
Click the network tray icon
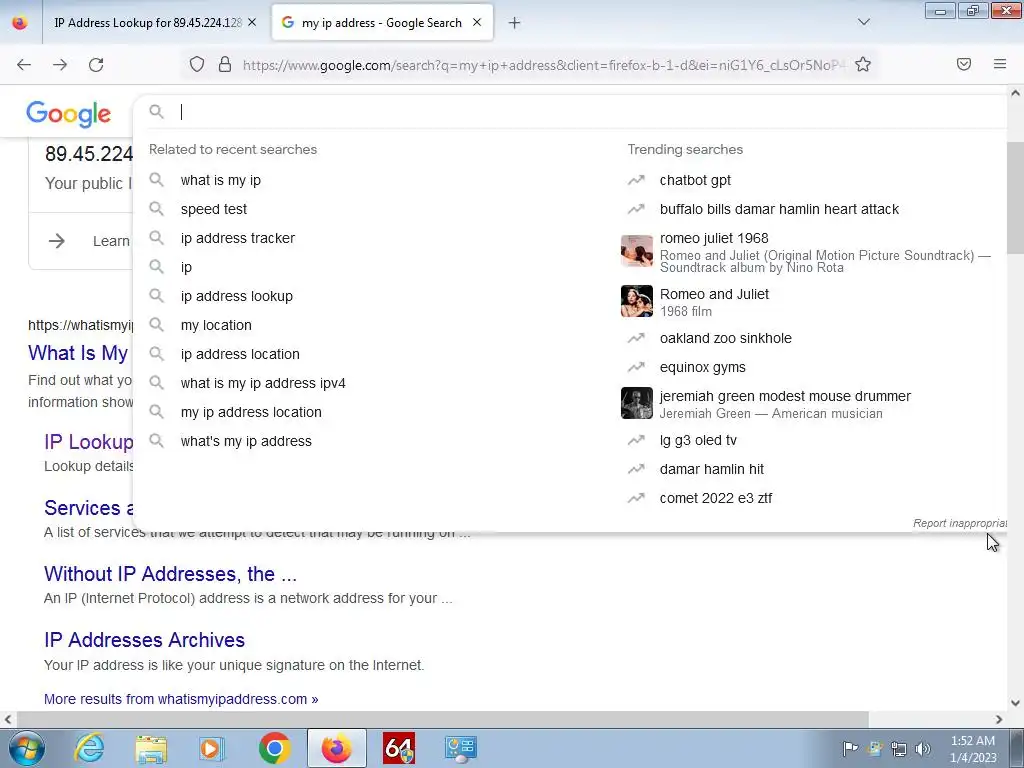click(899, 749)
